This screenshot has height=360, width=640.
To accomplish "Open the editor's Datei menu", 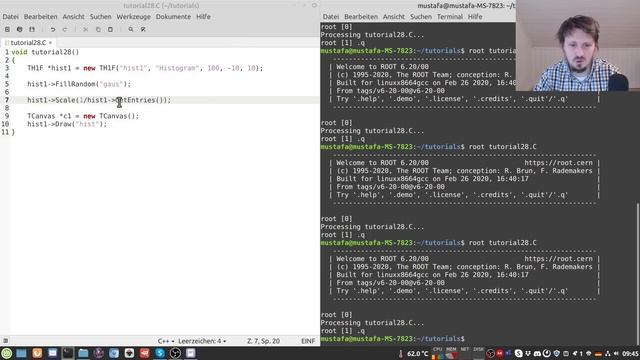I will tap(11, 17).
